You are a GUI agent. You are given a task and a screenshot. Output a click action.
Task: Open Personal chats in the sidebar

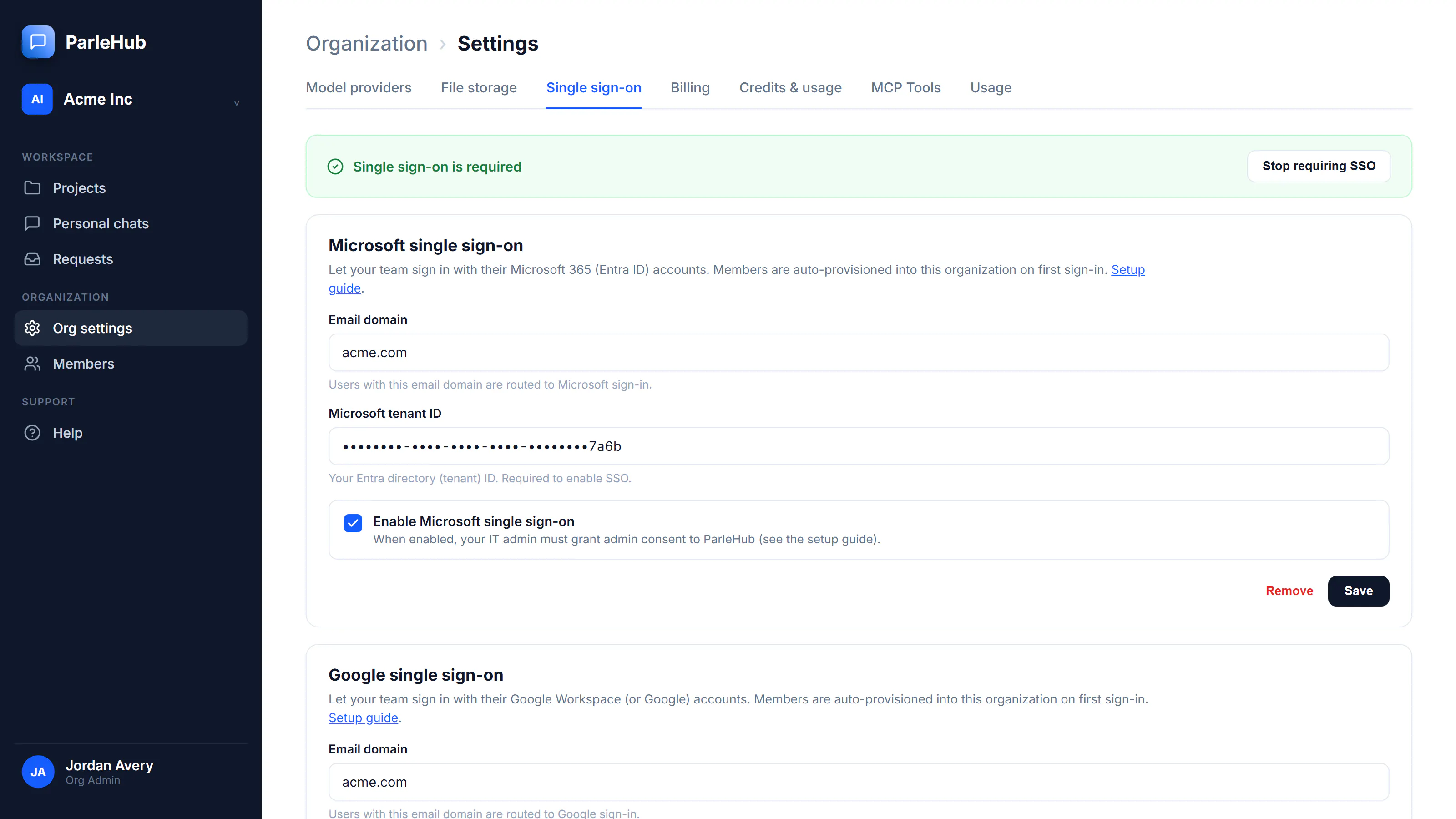[131, 223]
